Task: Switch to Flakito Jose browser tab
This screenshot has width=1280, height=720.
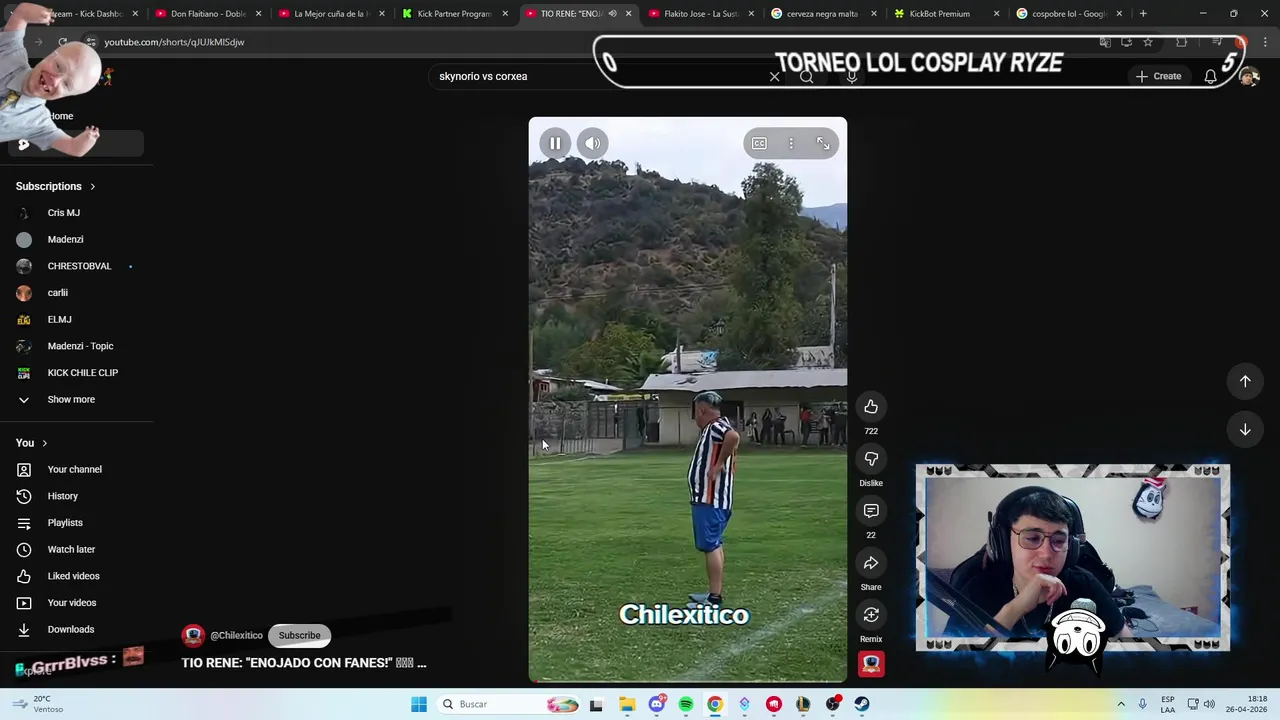Action: click(x=701, y=14)
